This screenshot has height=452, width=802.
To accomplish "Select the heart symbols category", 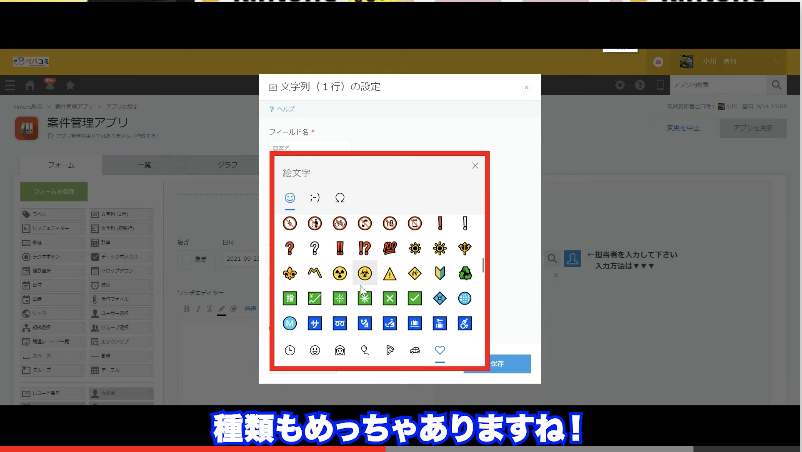I will click(440, 350).
